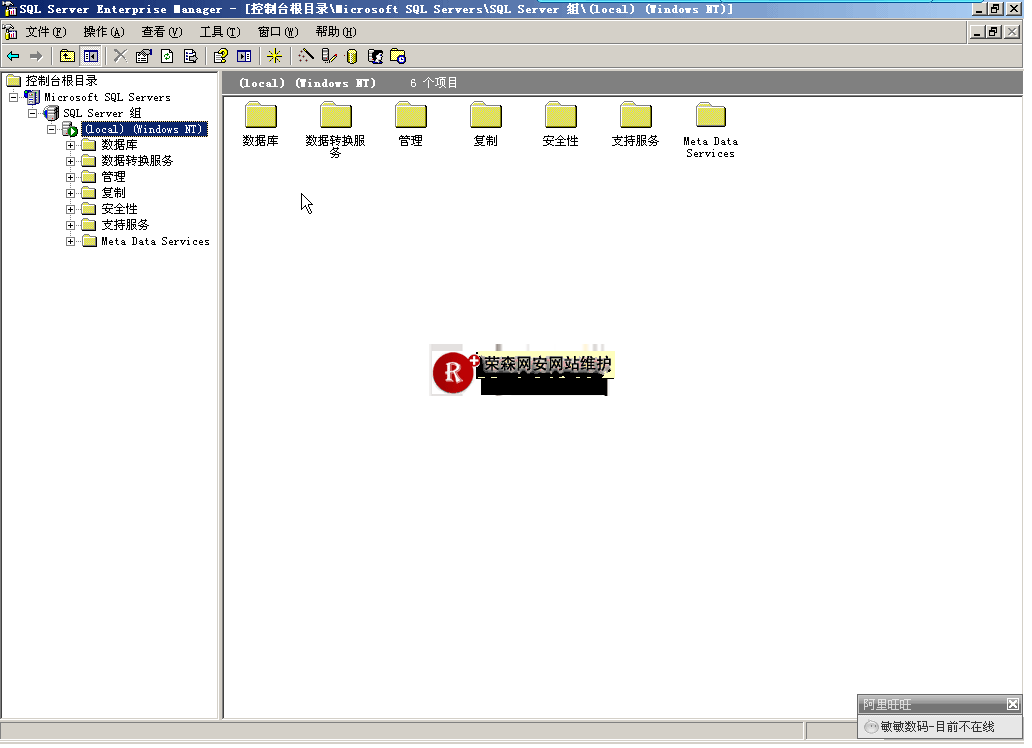Image resolution: width=1032 pixels, height=748 pixels.
Task: Click the New Login toolbar icon
Action: click(x=375, y=56)
